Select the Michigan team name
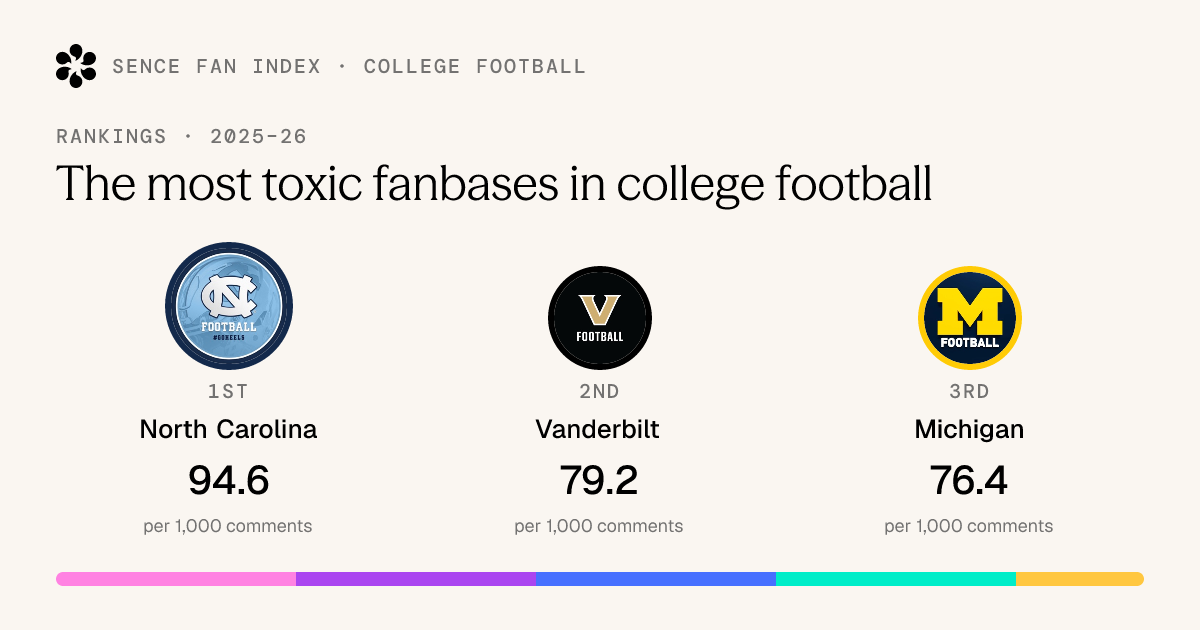Screen dimensions: 1200x630 (969, 430)
